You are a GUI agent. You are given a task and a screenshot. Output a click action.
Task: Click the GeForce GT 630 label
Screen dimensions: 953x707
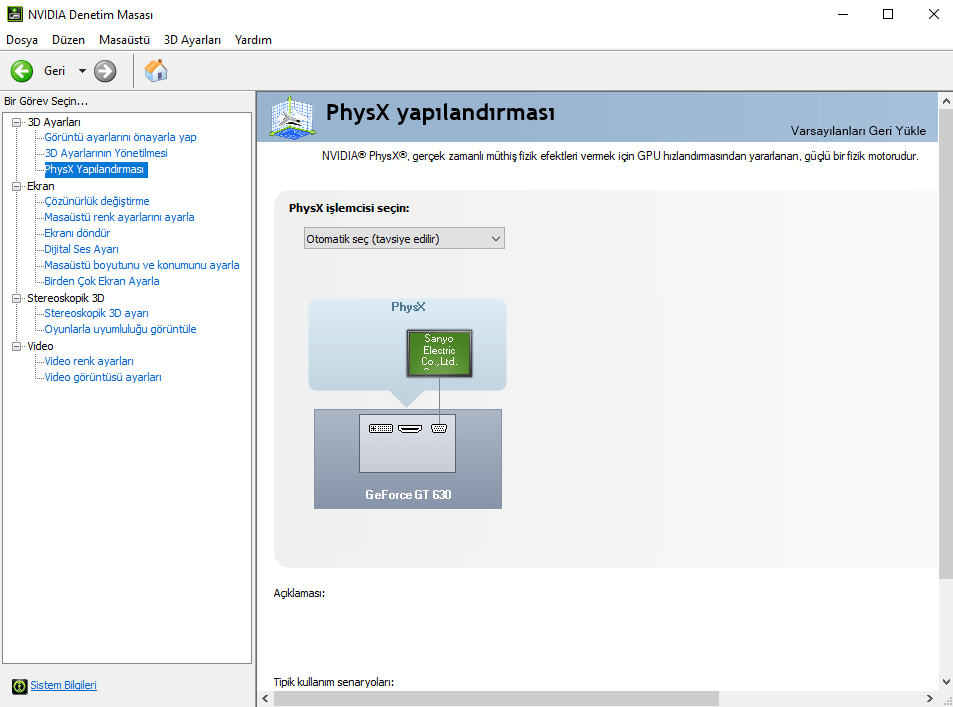408,495
